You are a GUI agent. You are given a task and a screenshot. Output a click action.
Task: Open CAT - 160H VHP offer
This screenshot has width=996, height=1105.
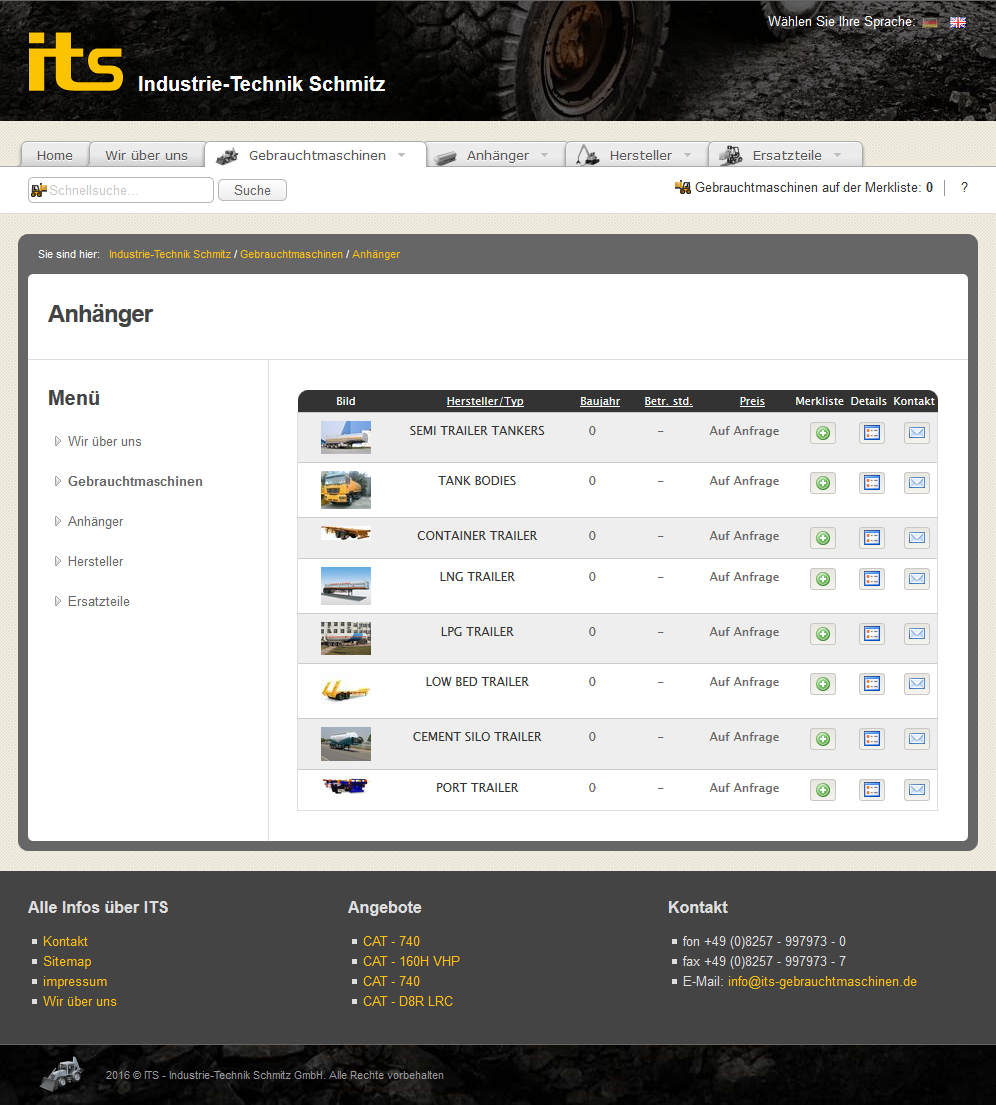pyautogui.click(x=411, y=961)
